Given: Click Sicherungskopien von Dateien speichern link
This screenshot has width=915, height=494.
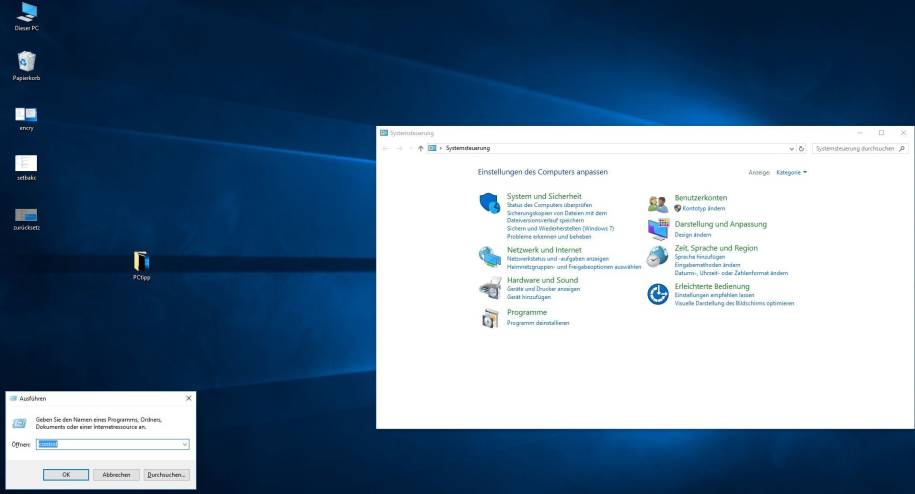Looking at the screenshot, I should (x=557, y=217).
